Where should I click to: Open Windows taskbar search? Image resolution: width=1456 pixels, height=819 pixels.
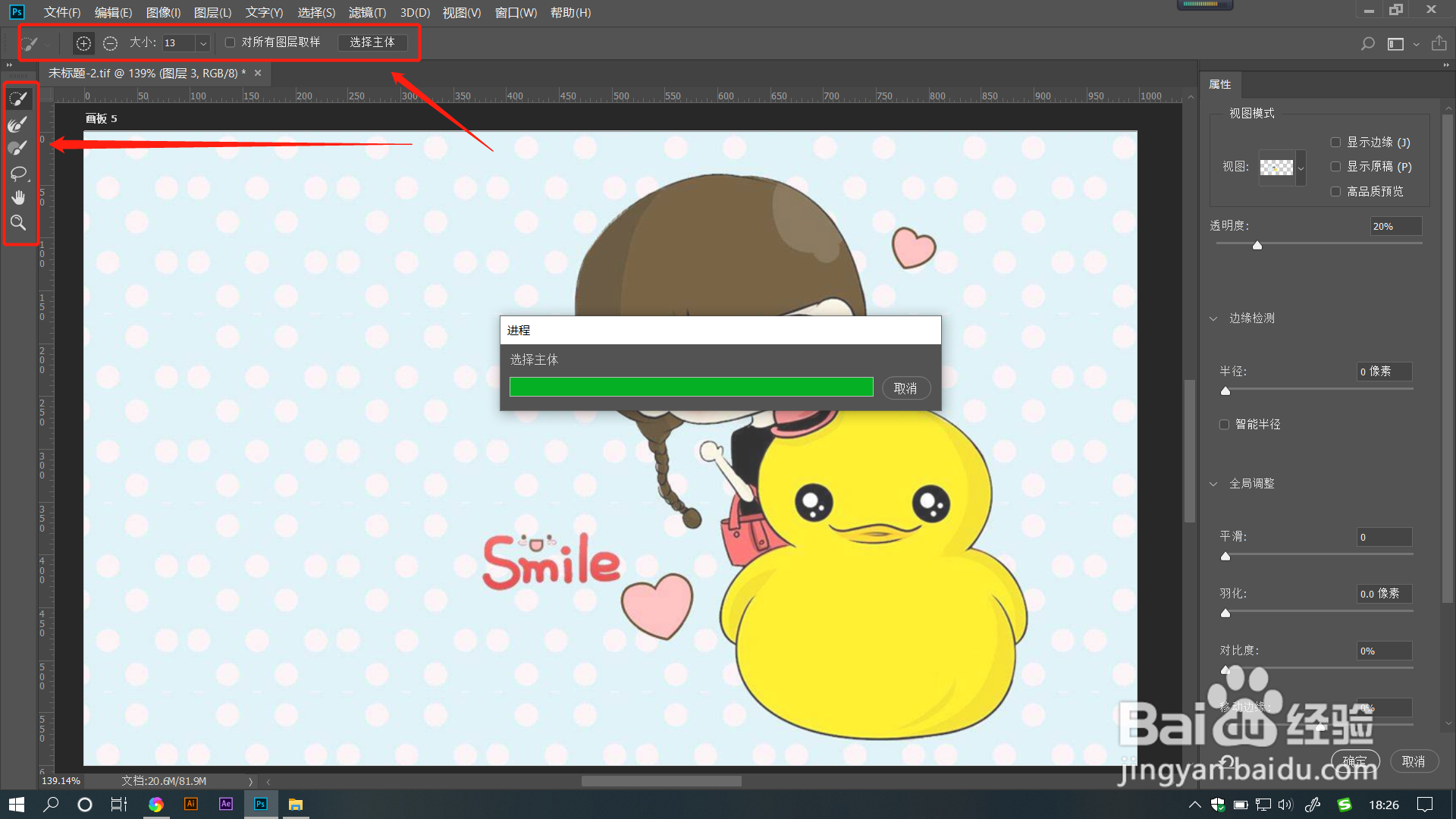[x=51, y=805]
